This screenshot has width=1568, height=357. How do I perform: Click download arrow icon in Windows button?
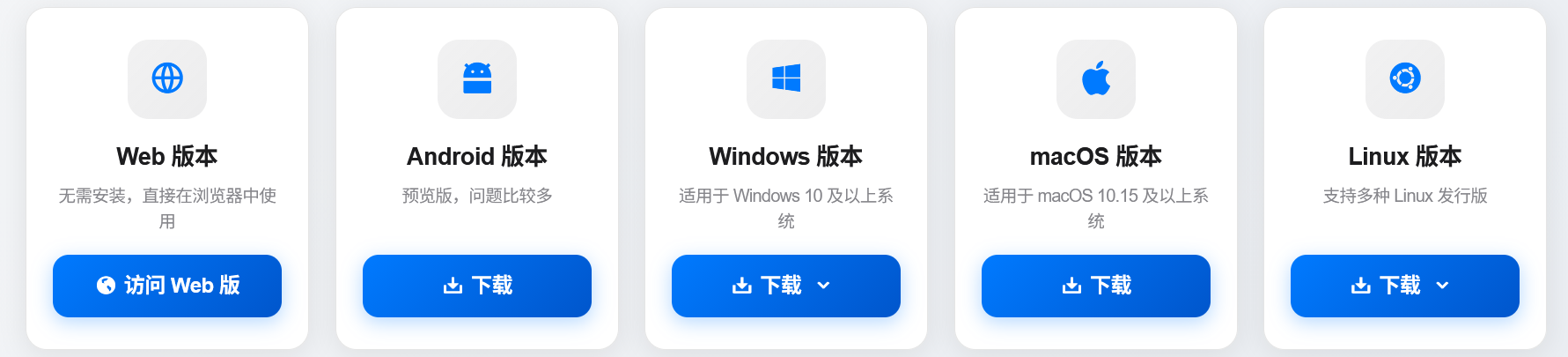click(742, 286)
